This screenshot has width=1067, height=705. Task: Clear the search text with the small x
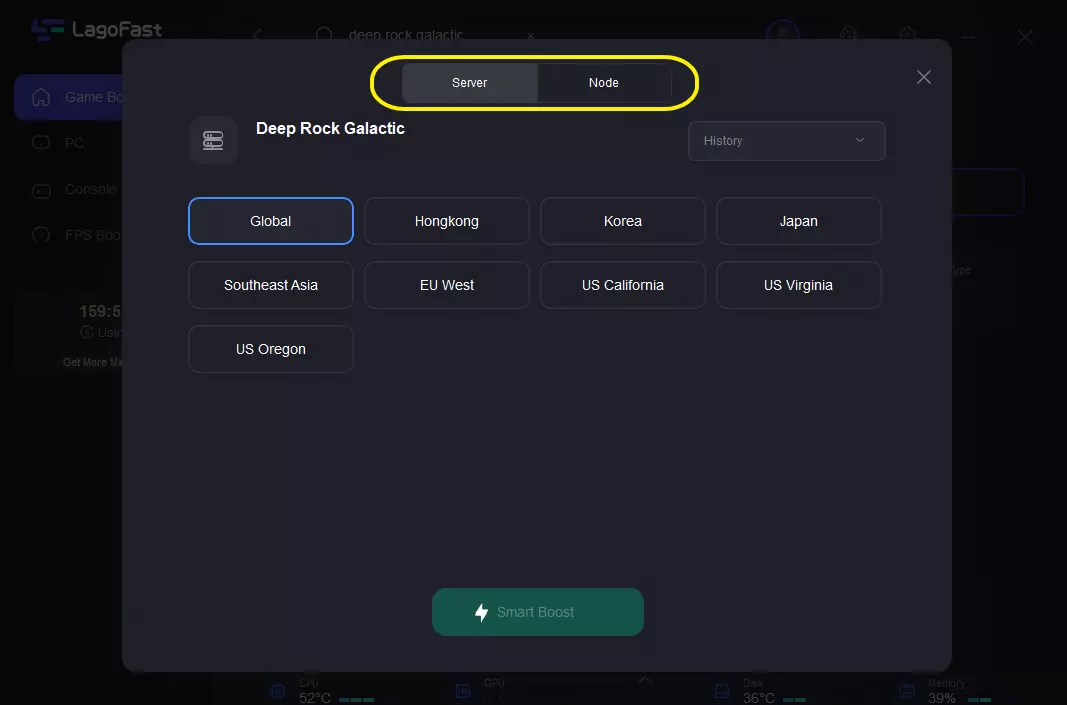coord(531,35)
